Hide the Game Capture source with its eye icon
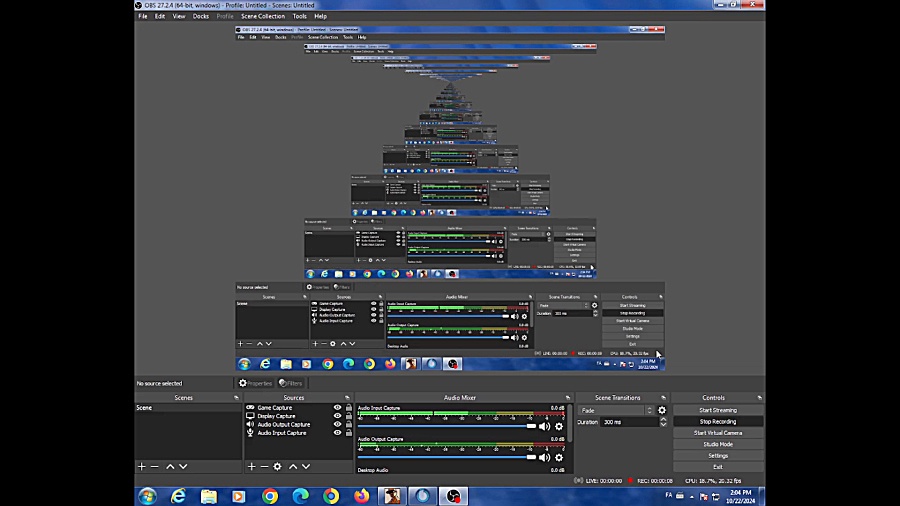Image resolution: width=900 pixels, height=506 pixels. [338, 407]
